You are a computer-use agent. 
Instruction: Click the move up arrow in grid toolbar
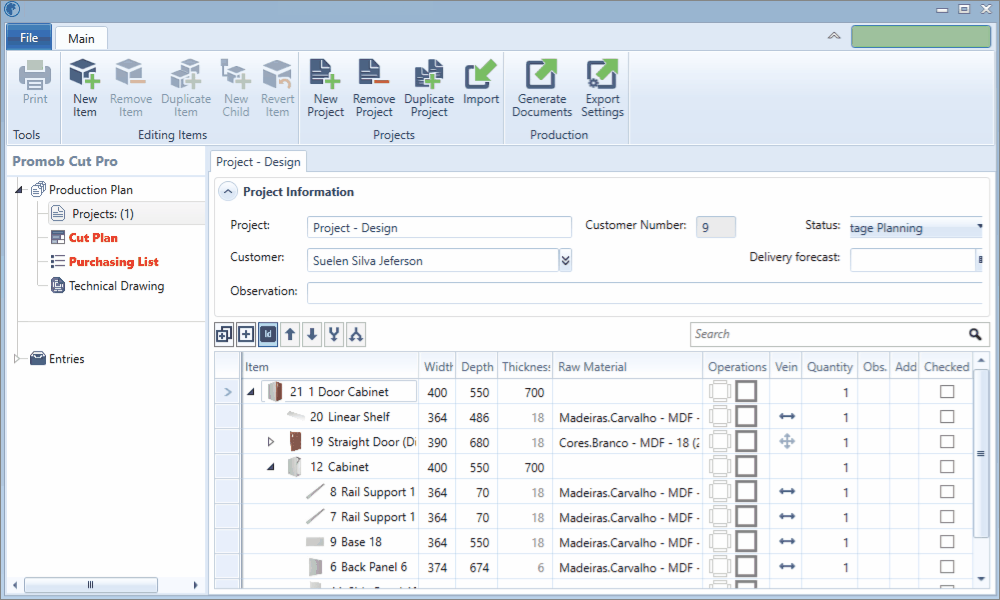(290, 335)
